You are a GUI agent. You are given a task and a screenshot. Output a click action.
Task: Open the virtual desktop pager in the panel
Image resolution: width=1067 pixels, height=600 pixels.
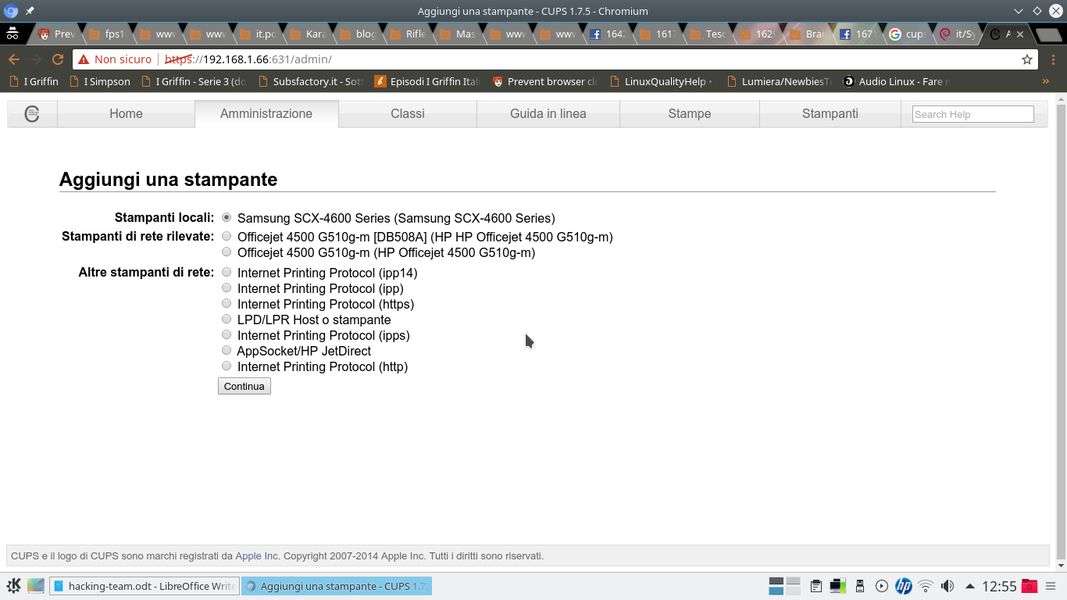tap(785, 586)
